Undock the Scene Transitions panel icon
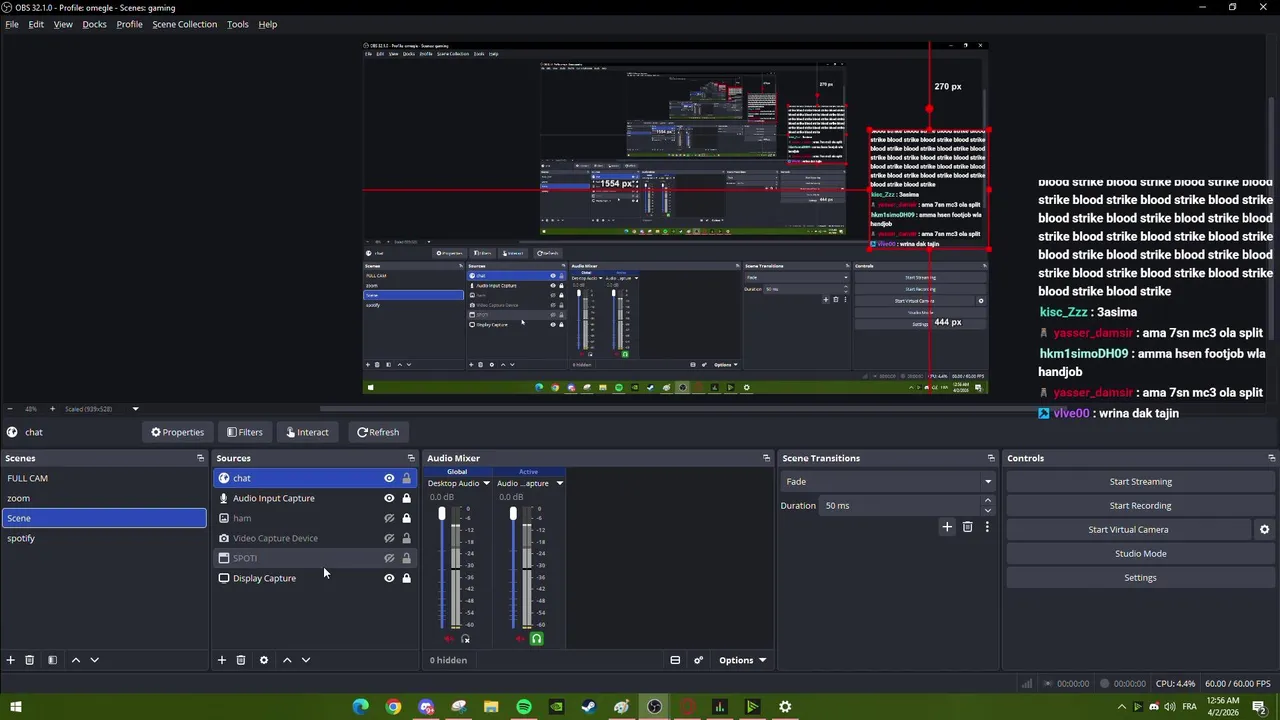Screen dimensions: 1280x720 [x=991, y=458]
